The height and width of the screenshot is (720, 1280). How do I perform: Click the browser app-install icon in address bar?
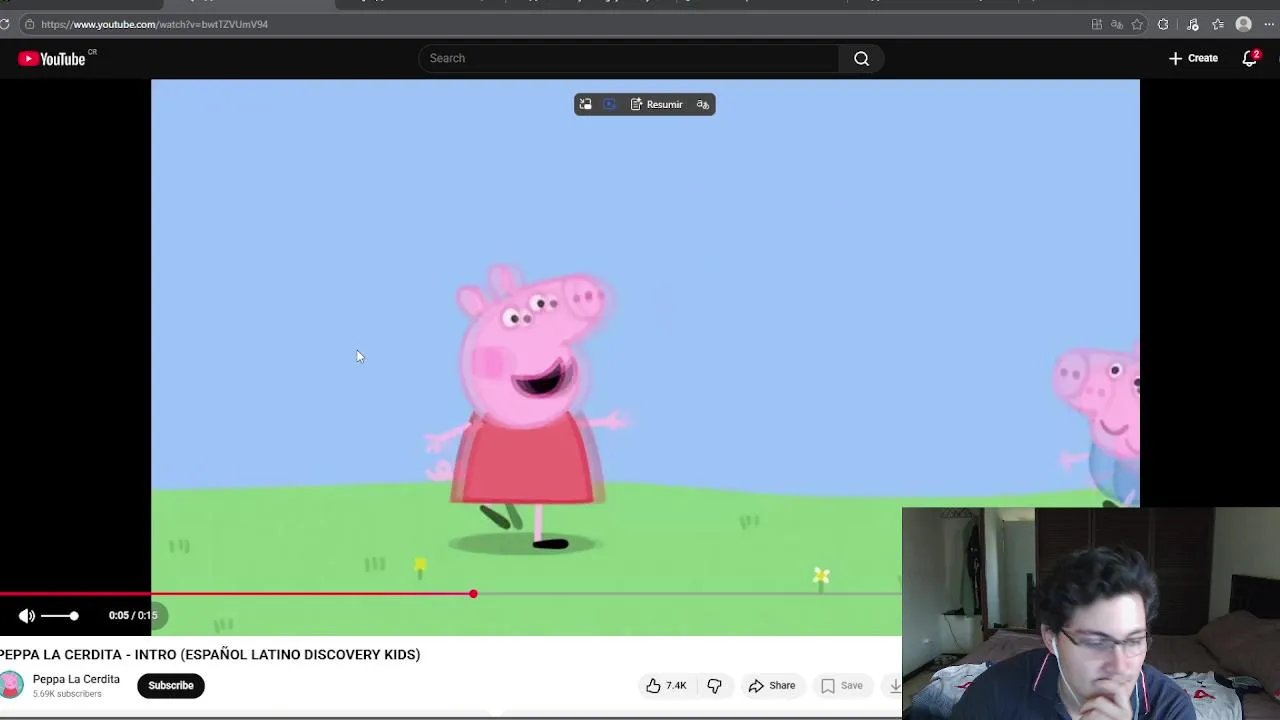1097,24
